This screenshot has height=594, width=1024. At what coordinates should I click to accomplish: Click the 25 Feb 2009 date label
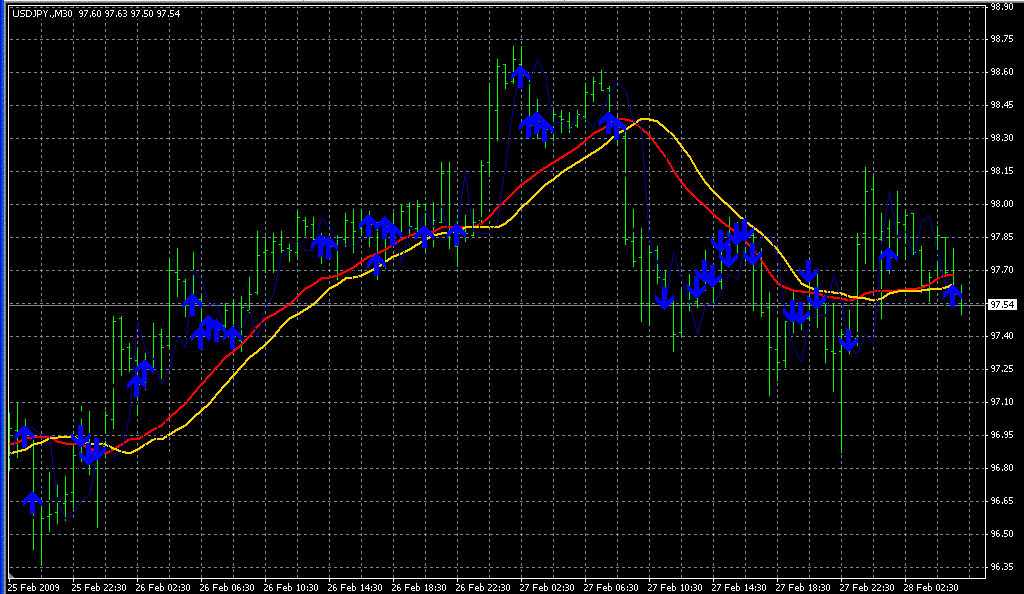[x=32, y=586]
